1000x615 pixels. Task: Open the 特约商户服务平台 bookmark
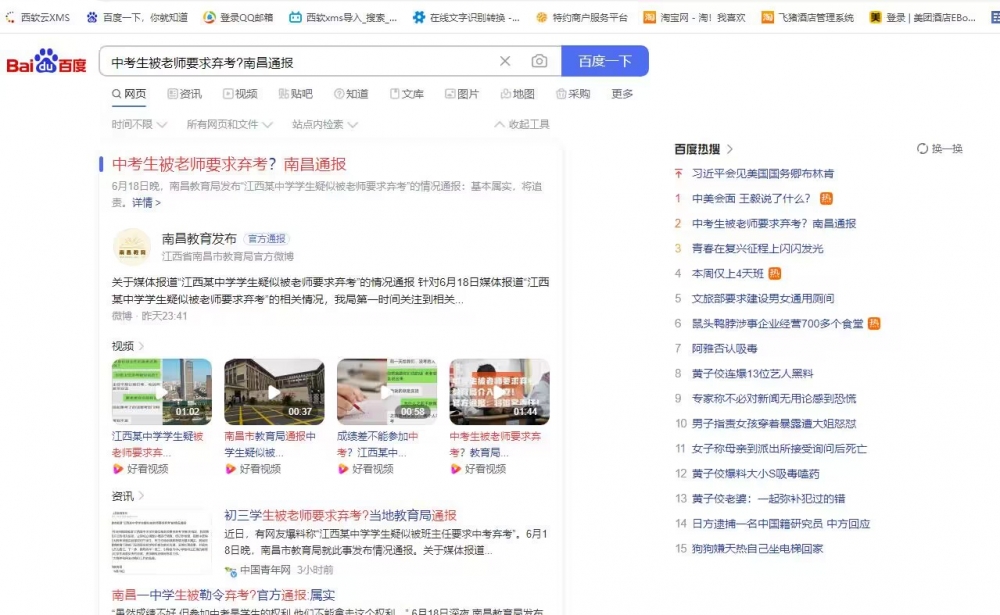pos(582,18)
